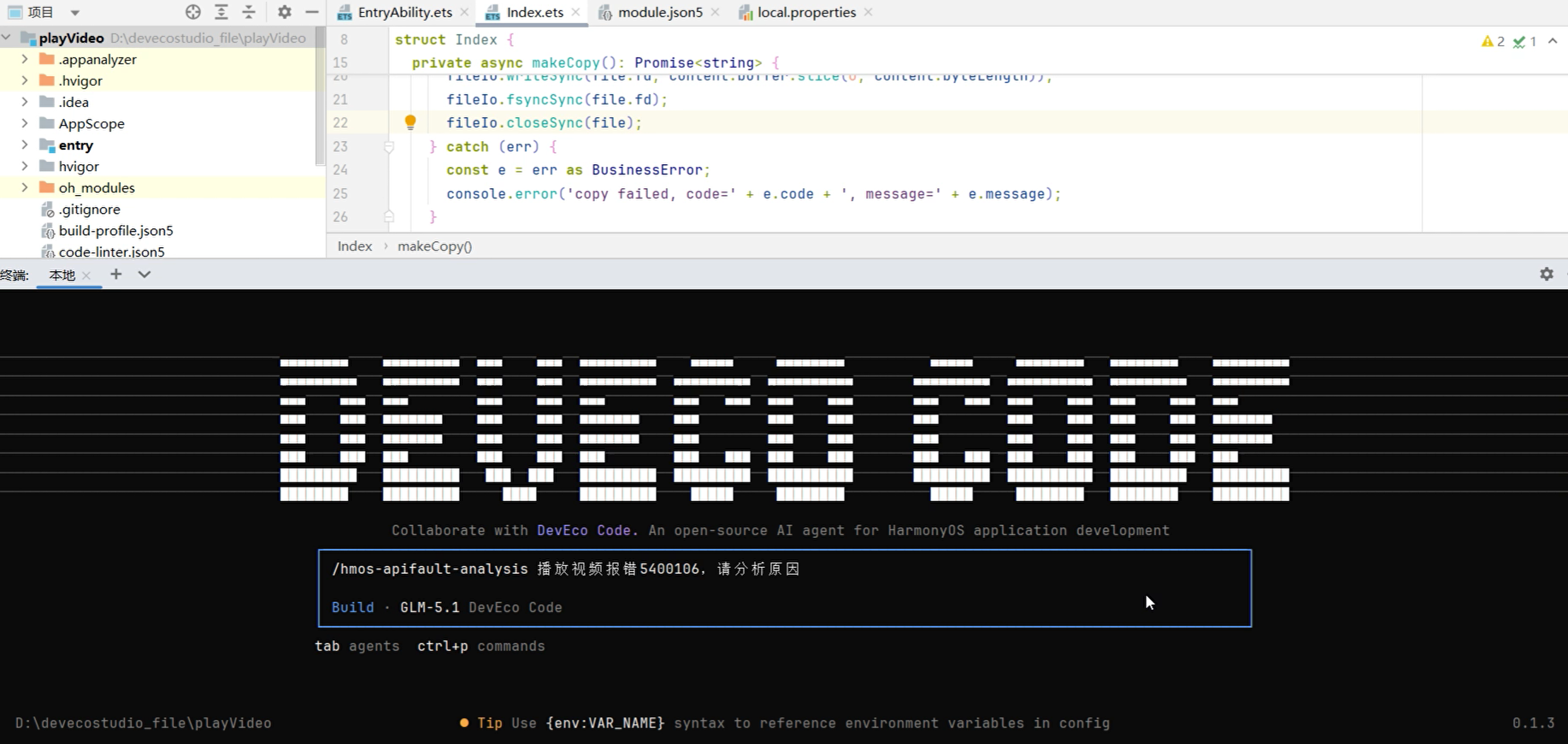Click line number 24 in gutter
Image resolution: width=1568 pixels, height=744 pixels.
click(340, 170)
